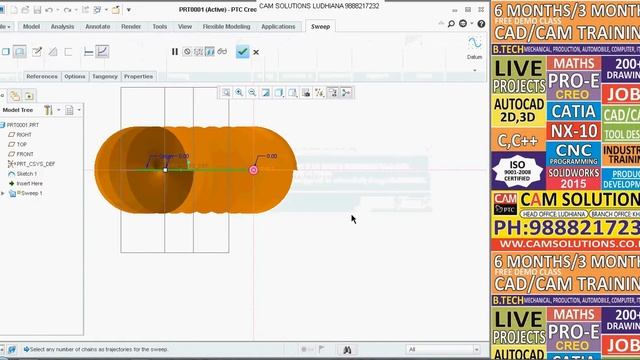Pause the Sweep tool
This screenshot has width=640, height=360.
tap(175, 52)
